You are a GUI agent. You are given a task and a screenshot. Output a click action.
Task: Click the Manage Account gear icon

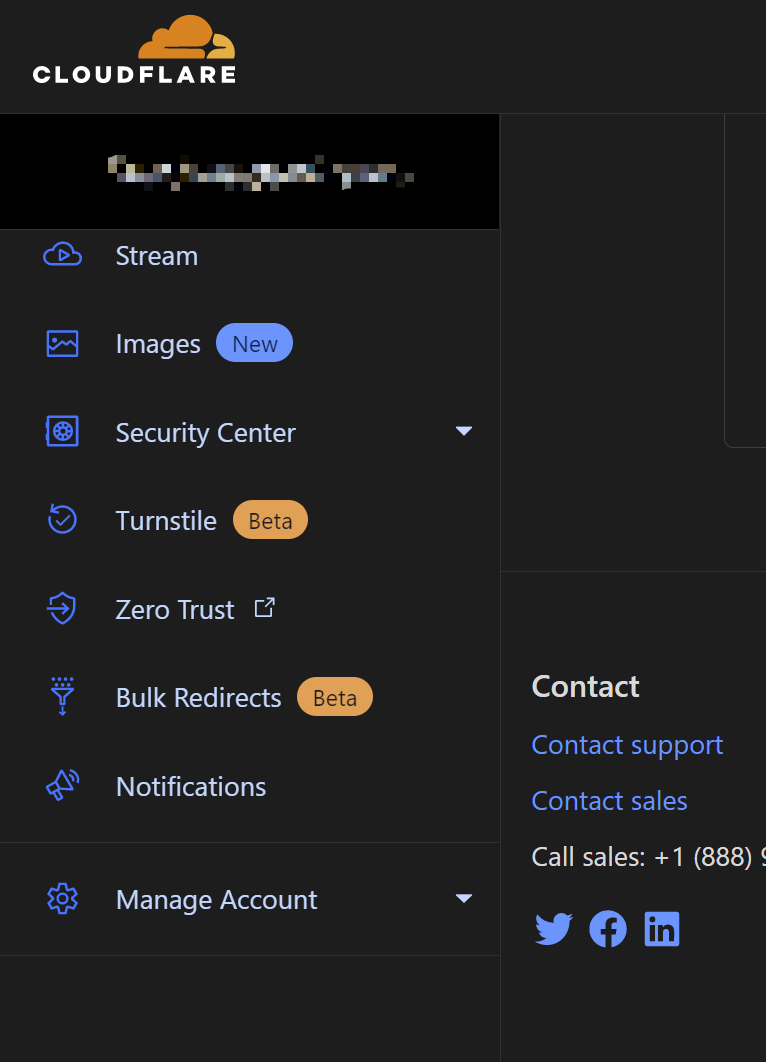(x=62, y=899)
